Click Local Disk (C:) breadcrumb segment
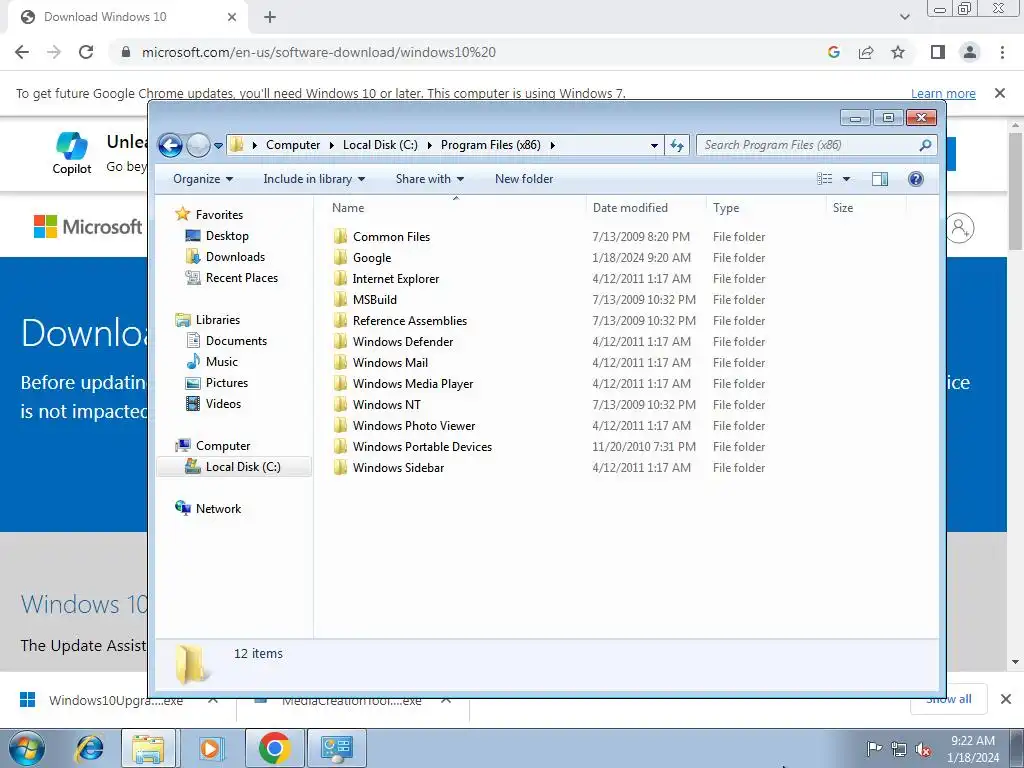 click(380, 145)
